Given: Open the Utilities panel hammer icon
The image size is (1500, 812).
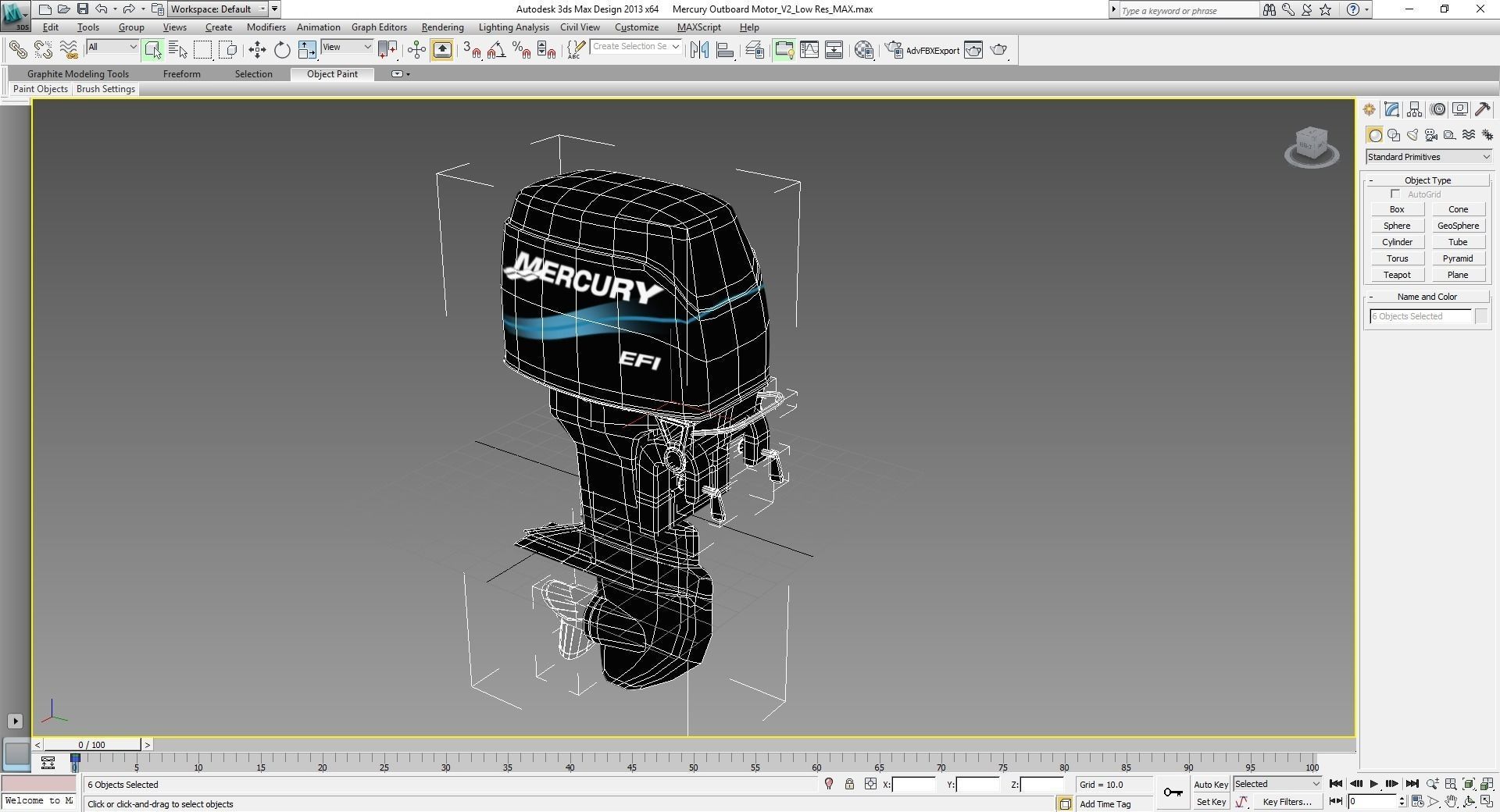Looking at the screenshot, I should (x=1483, y=109).
